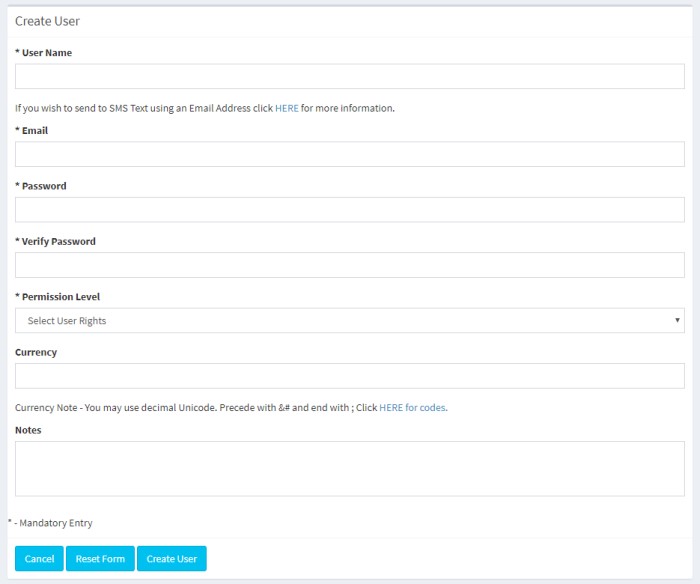This screenshot has height=584, width=700.
Task: Click the '* Email' label
Action: [x=31, y=130]
